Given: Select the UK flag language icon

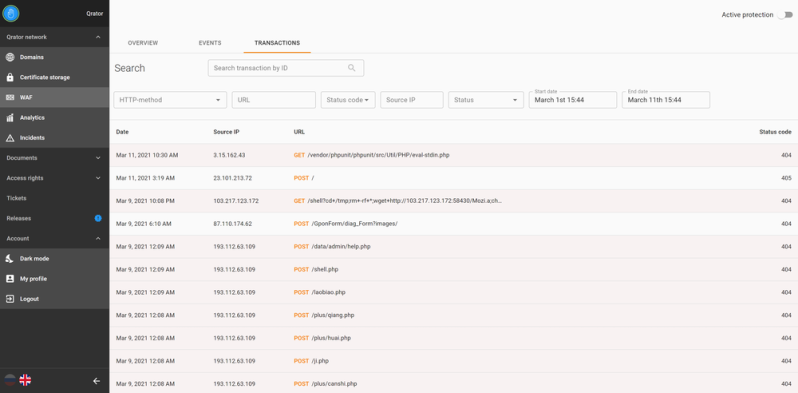Looking at the screenshot, I should point(25,380).
